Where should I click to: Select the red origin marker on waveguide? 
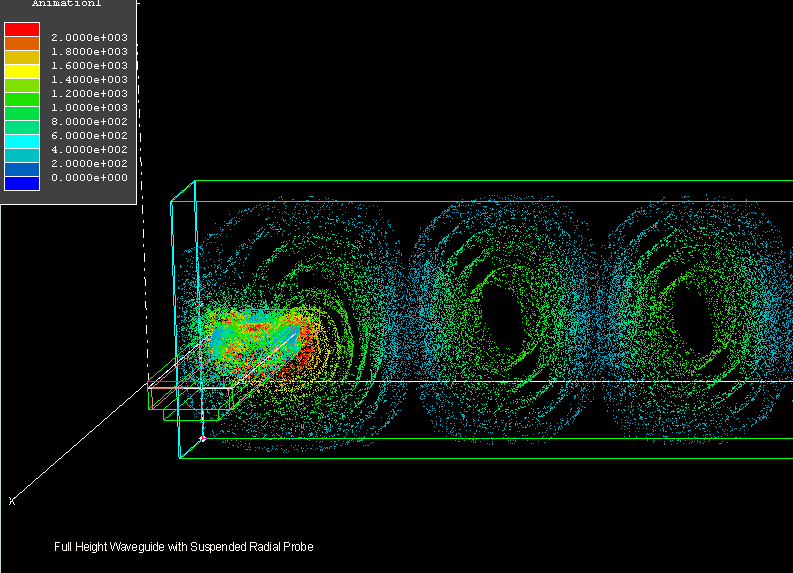click(x=202, y=438)
